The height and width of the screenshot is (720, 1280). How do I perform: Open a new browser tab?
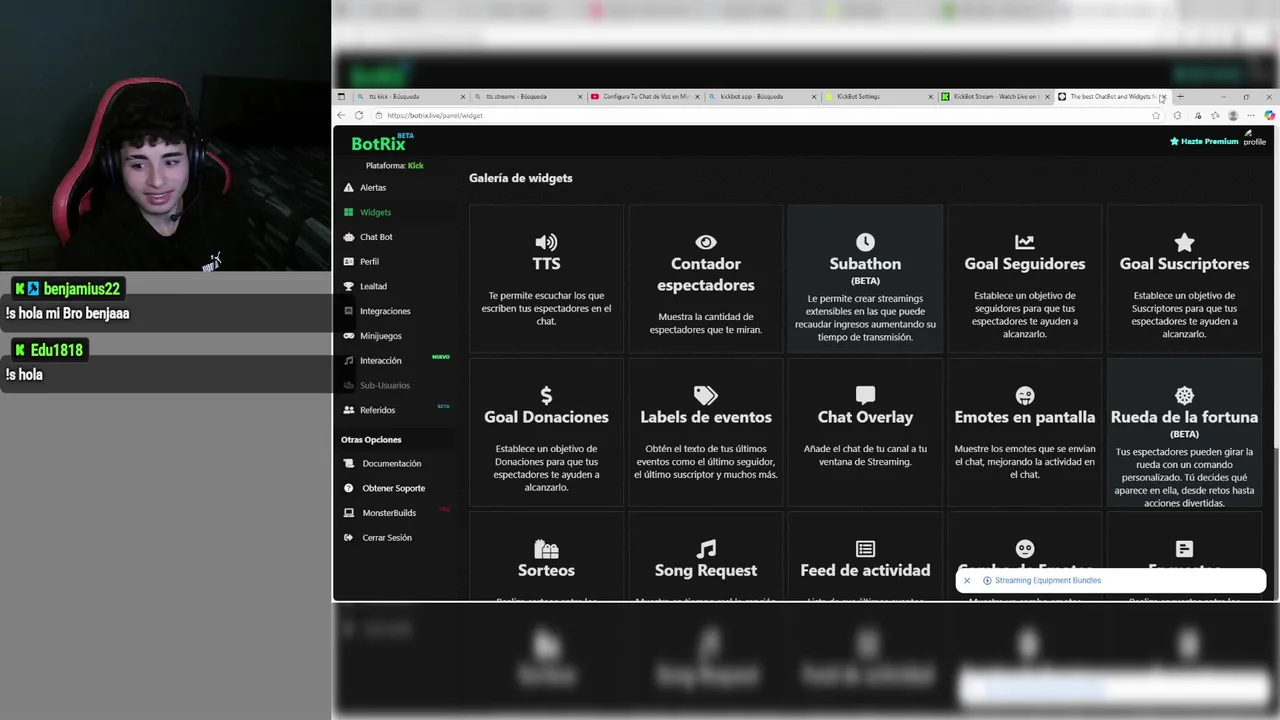[1180, 97]
